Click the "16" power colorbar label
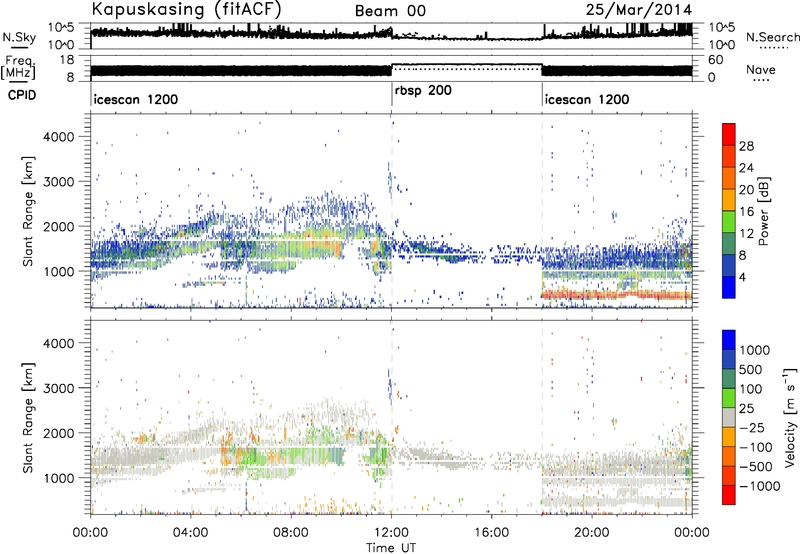 pos(746,212)
